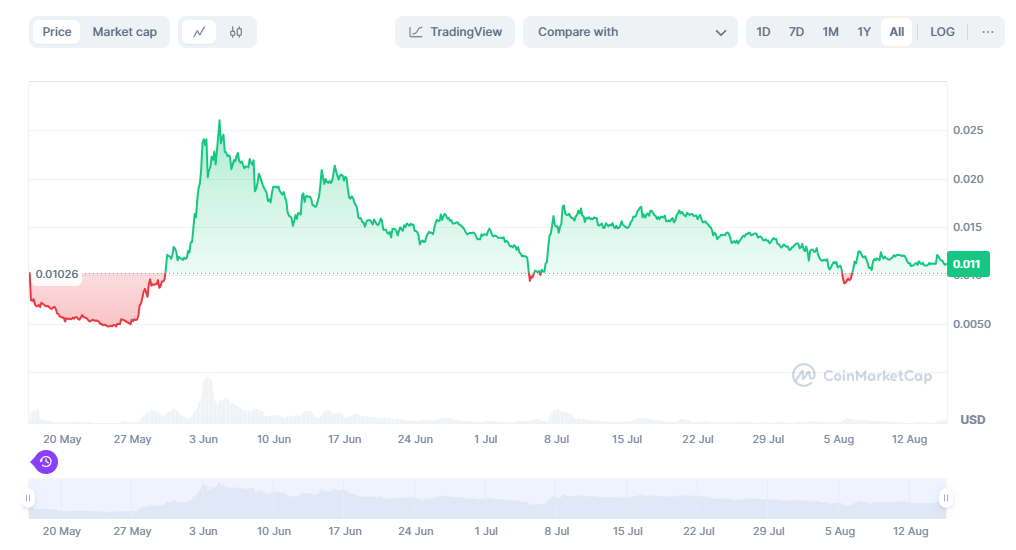Screen dimensions: 1016x550
Task: Switch to line chart view
Action: (x=199, y=32)
